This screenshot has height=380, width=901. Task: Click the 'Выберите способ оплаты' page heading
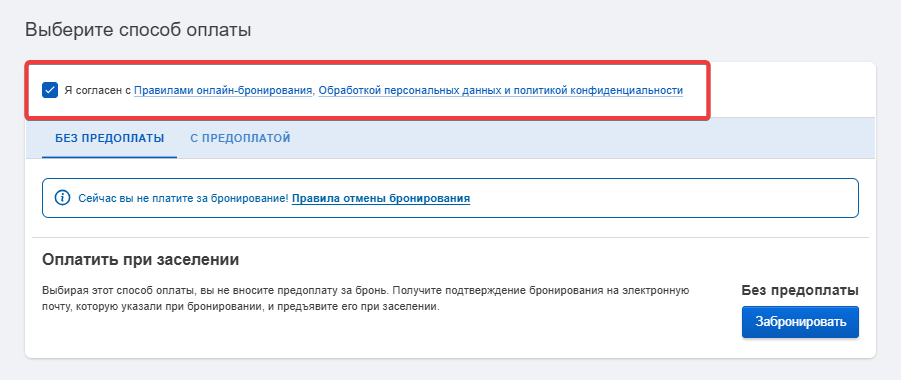pos(138,29)
